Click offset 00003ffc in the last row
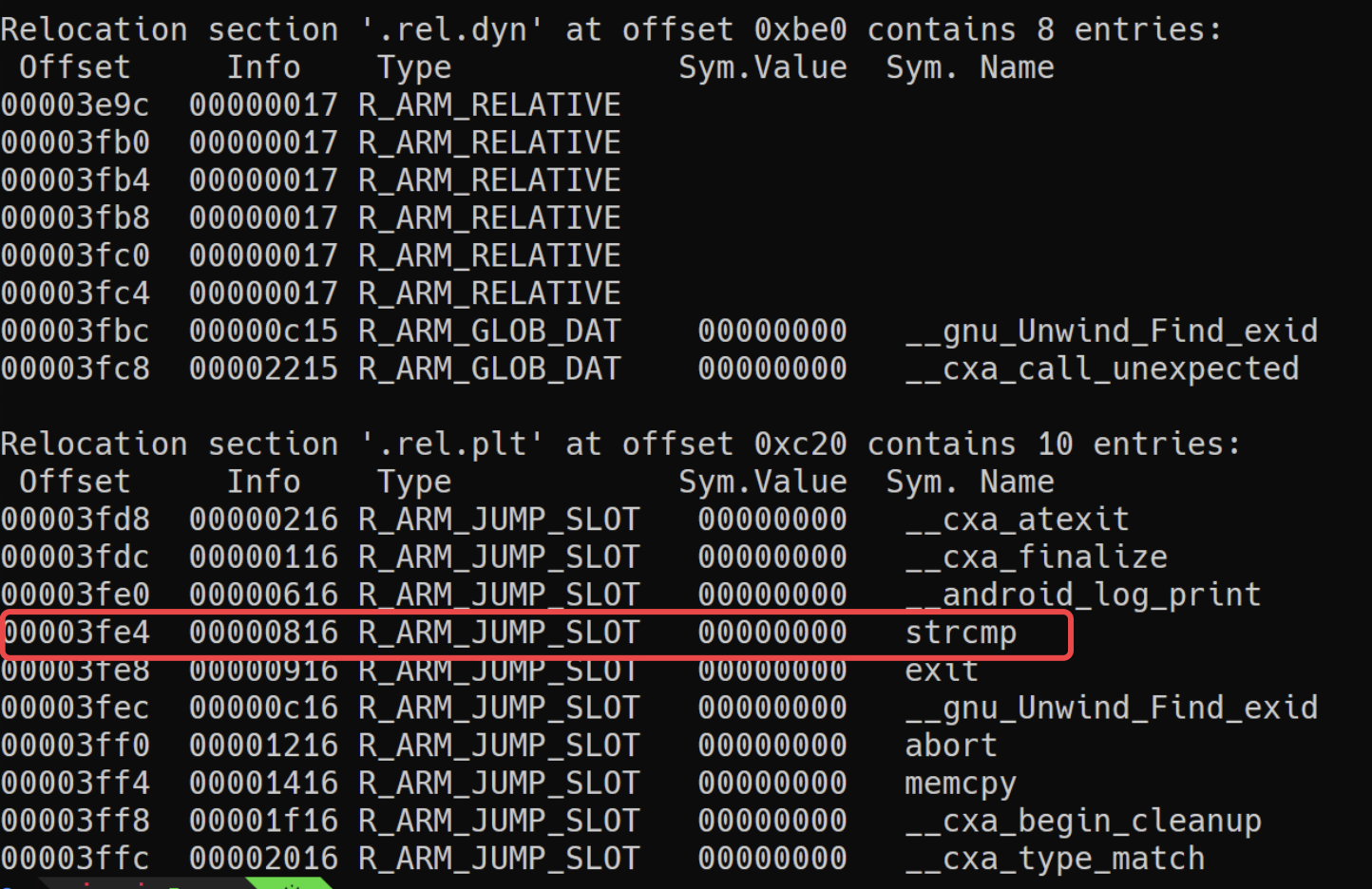1372x889 pixels. tap(76, 859)
